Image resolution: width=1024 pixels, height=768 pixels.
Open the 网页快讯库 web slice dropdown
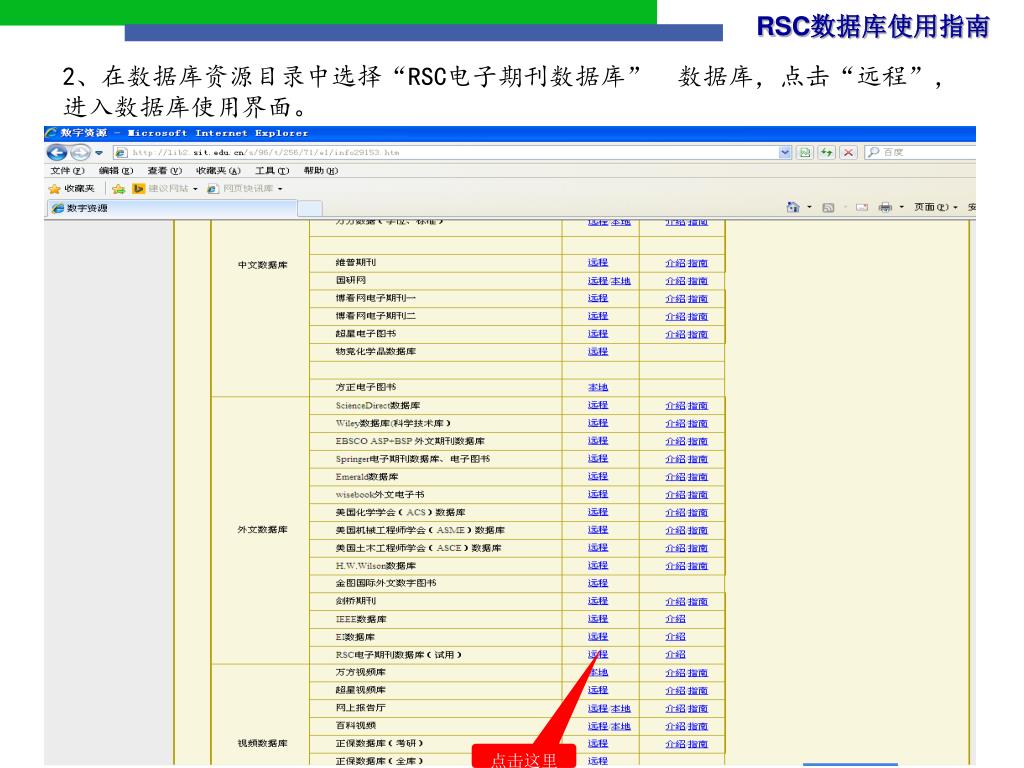point(245,189)
